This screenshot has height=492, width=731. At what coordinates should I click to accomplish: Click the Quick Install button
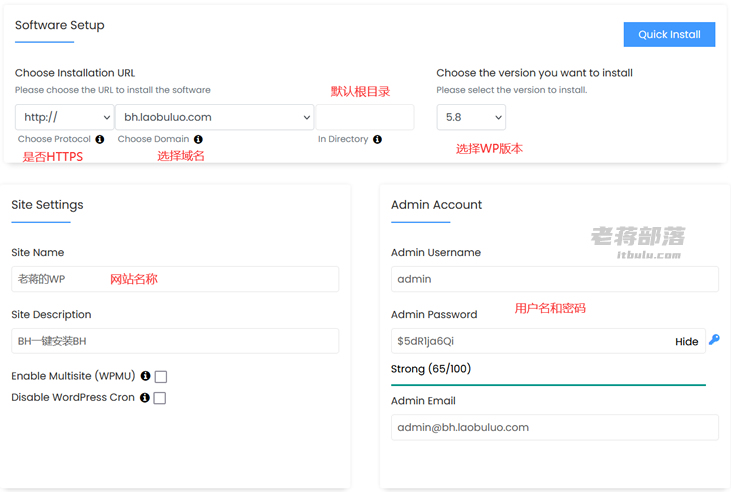pyautogui.click(x=669, y=35)
